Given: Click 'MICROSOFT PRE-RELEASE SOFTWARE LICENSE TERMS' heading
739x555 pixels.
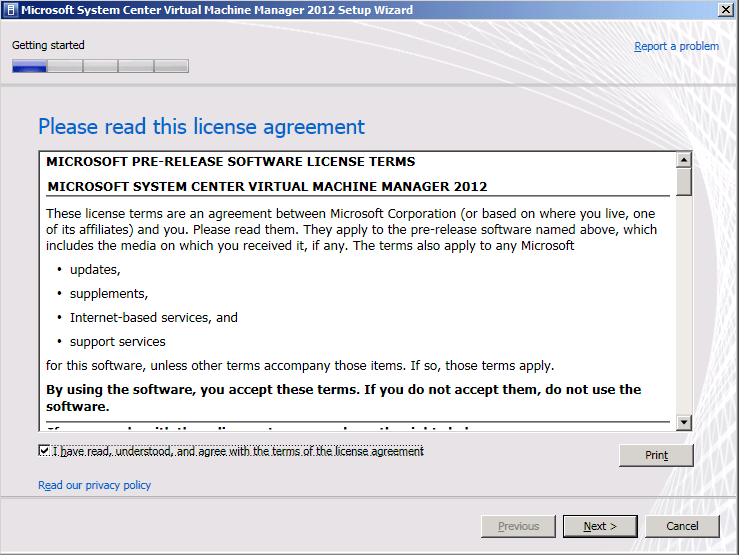Looking at the screenshot, I should tap(230, 162).
